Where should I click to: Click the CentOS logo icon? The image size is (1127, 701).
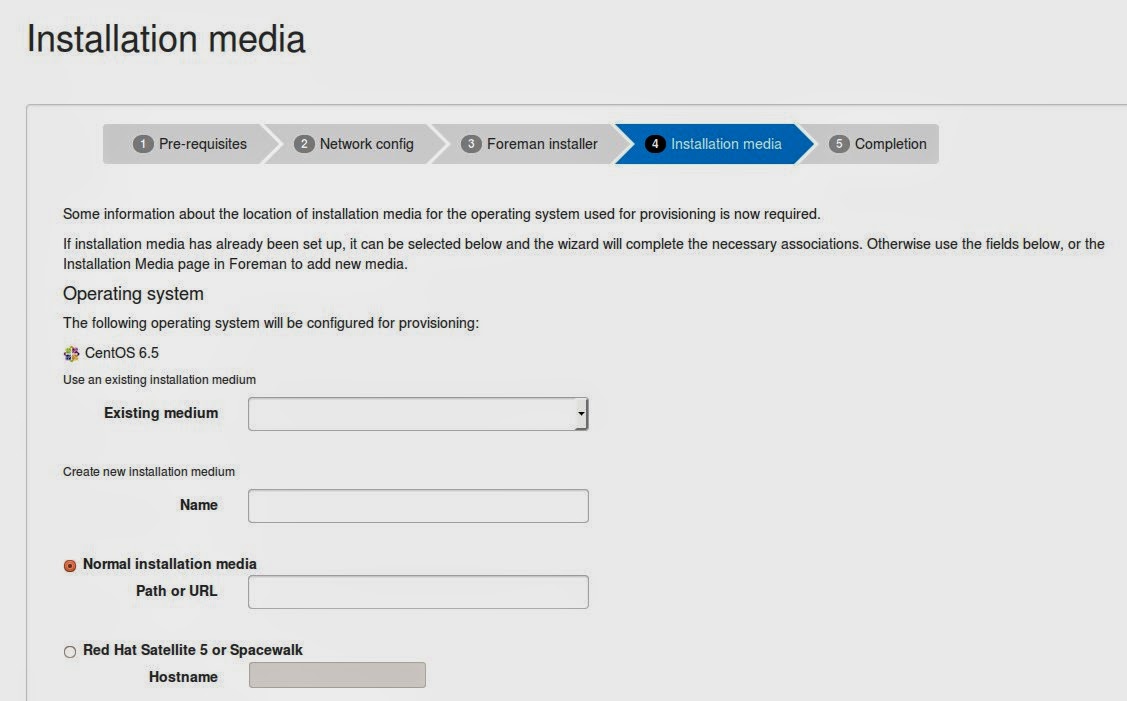pyautogui.click(x=71, y=353)
